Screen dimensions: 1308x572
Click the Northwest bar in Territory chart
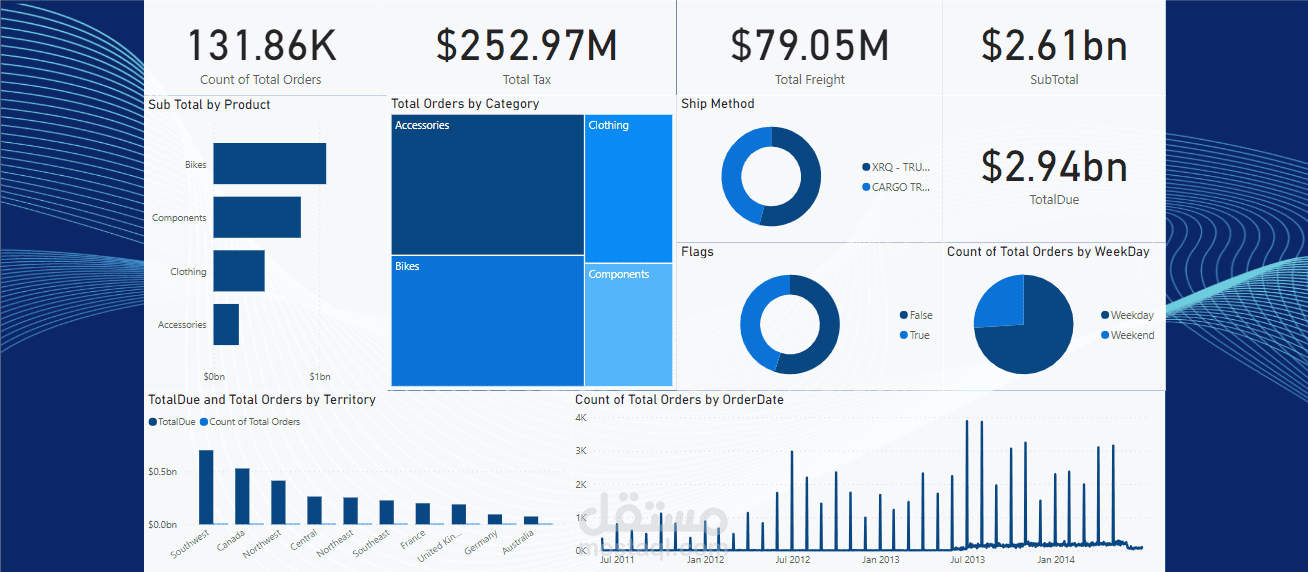tap(278, 502)
